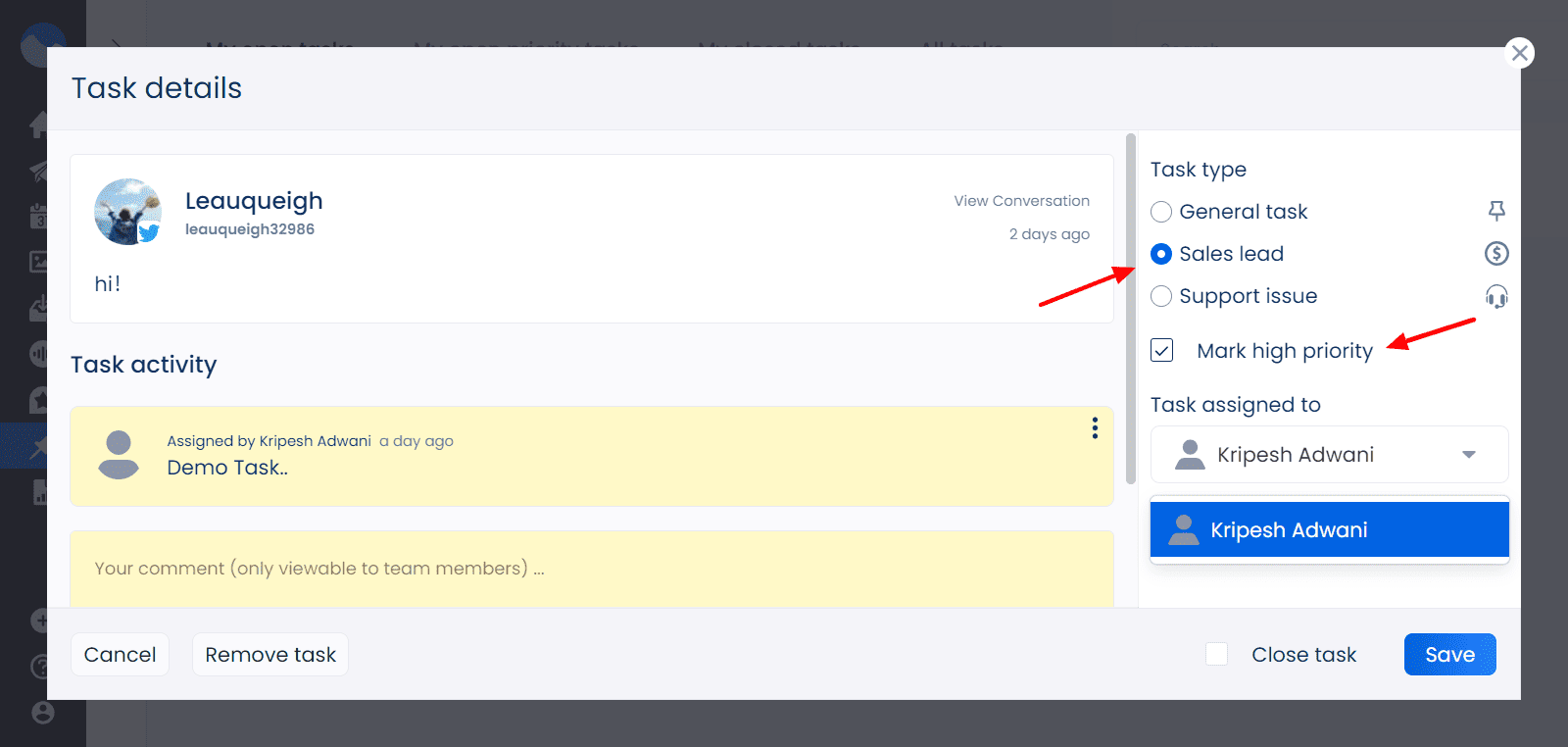Click Leauqueigh's profile avatar
Image resolution: width=1568 pixels, height=747 pixels.
[x=127, y=212]
